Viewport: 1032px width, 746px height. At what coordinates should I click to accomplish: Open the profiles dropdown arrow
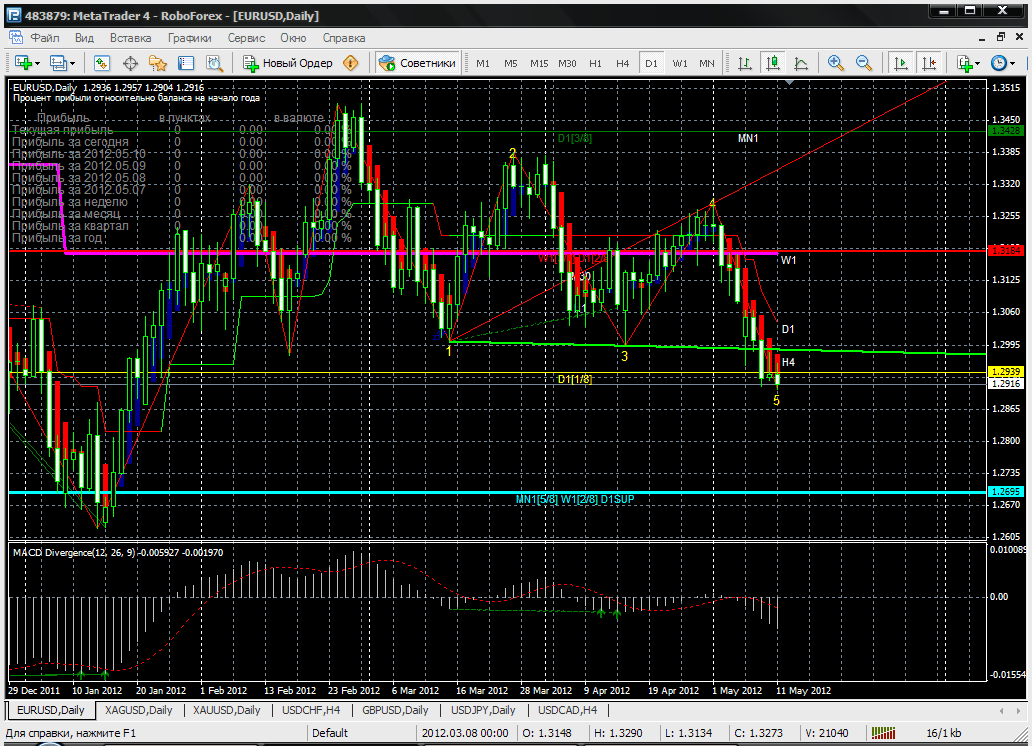pyautogui.click(x=73, y=63)
